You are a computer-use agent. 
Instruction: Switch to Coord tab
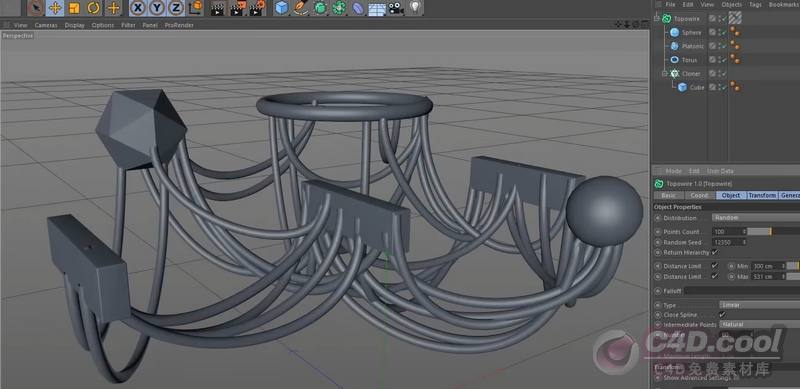point(699,196)
